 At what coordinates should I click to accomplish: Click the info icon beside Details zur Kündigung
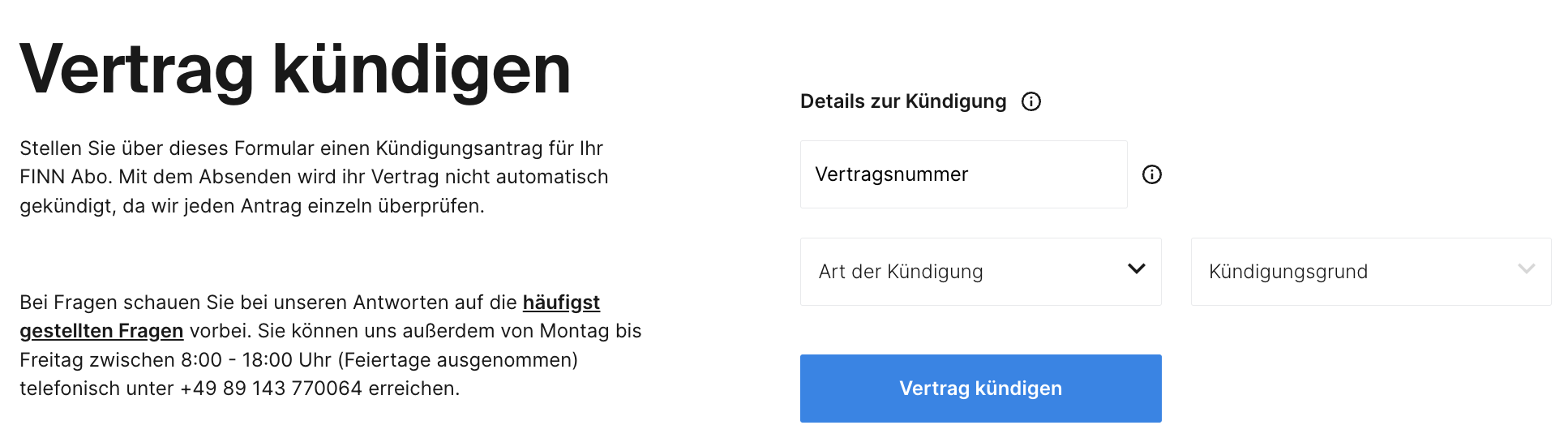1031,101
